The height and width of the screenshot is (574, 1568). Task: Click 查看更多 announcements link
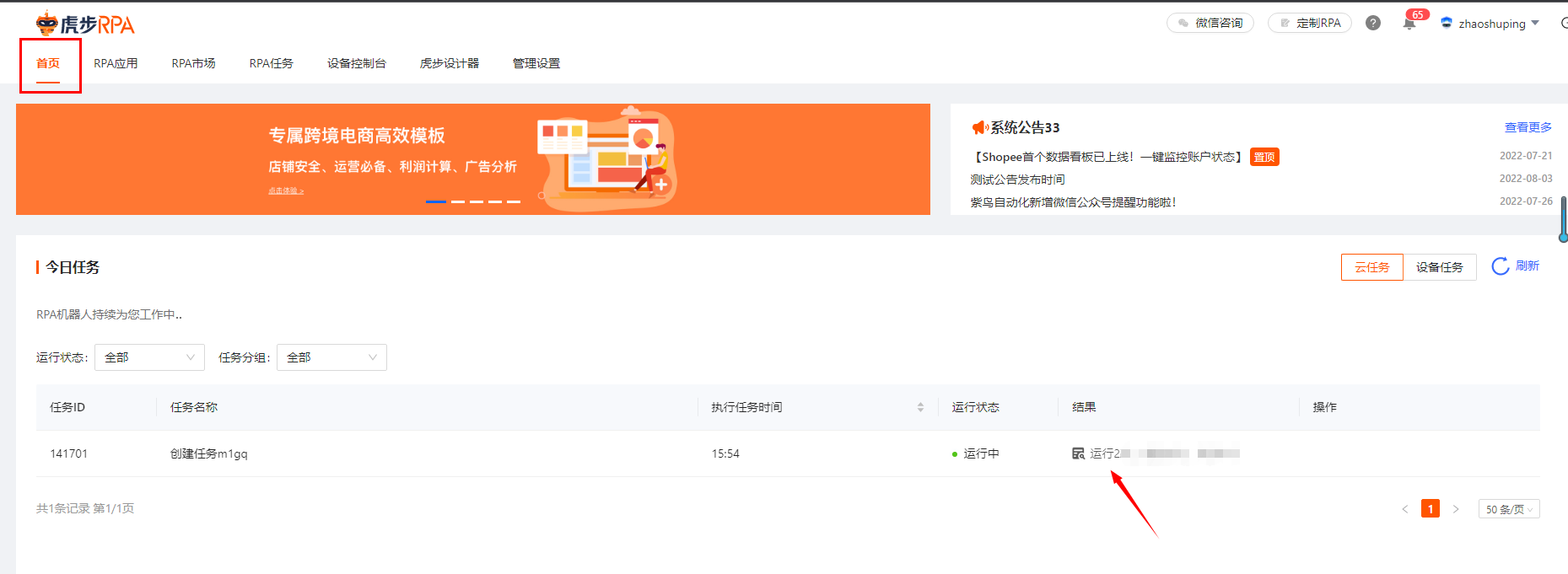(1528, 127)
